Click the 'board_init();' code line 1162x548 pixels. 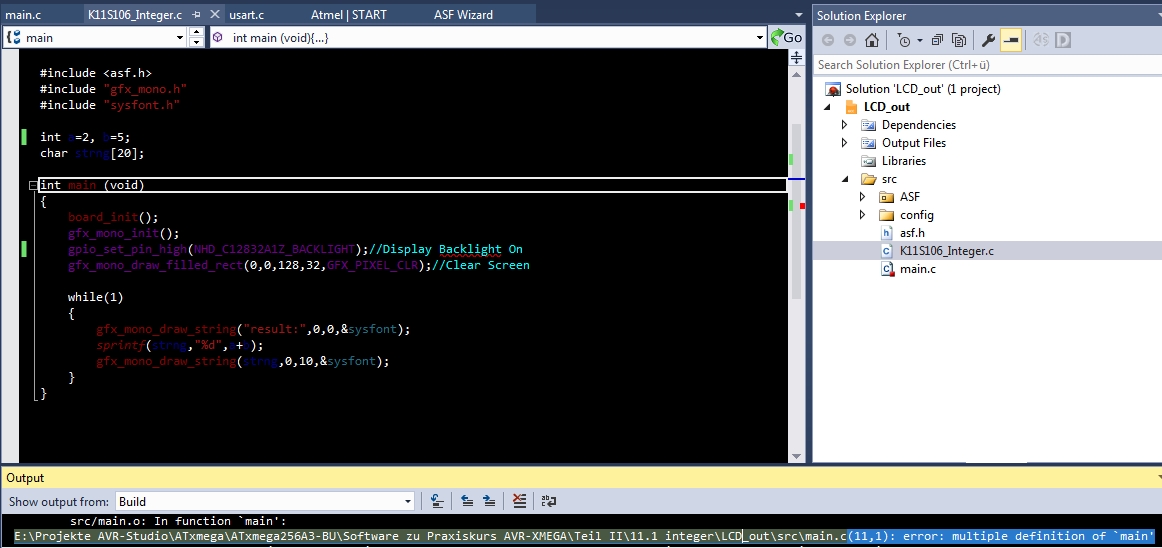[x=113, y=217]
